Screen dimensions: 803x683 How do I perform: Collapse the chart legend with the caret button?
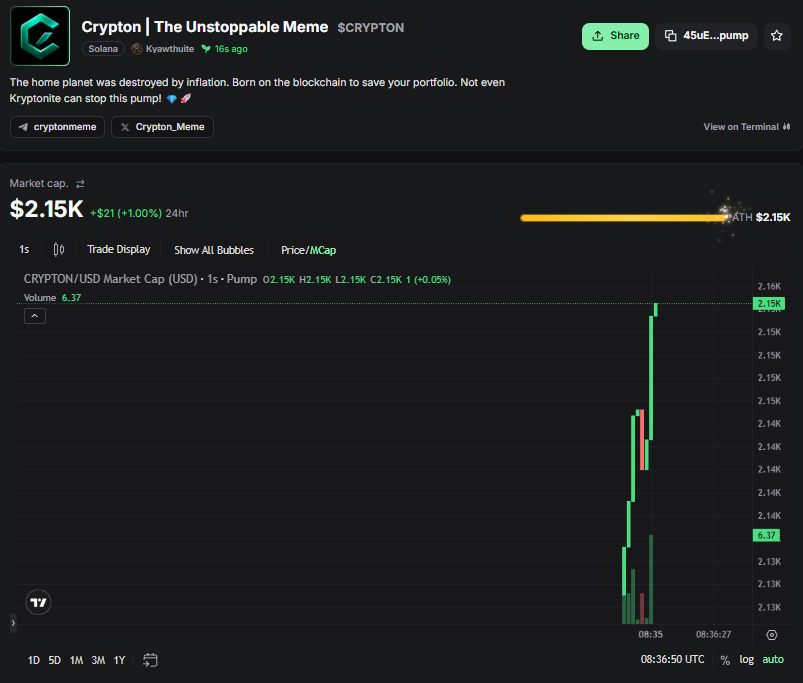tap(35, 316)
